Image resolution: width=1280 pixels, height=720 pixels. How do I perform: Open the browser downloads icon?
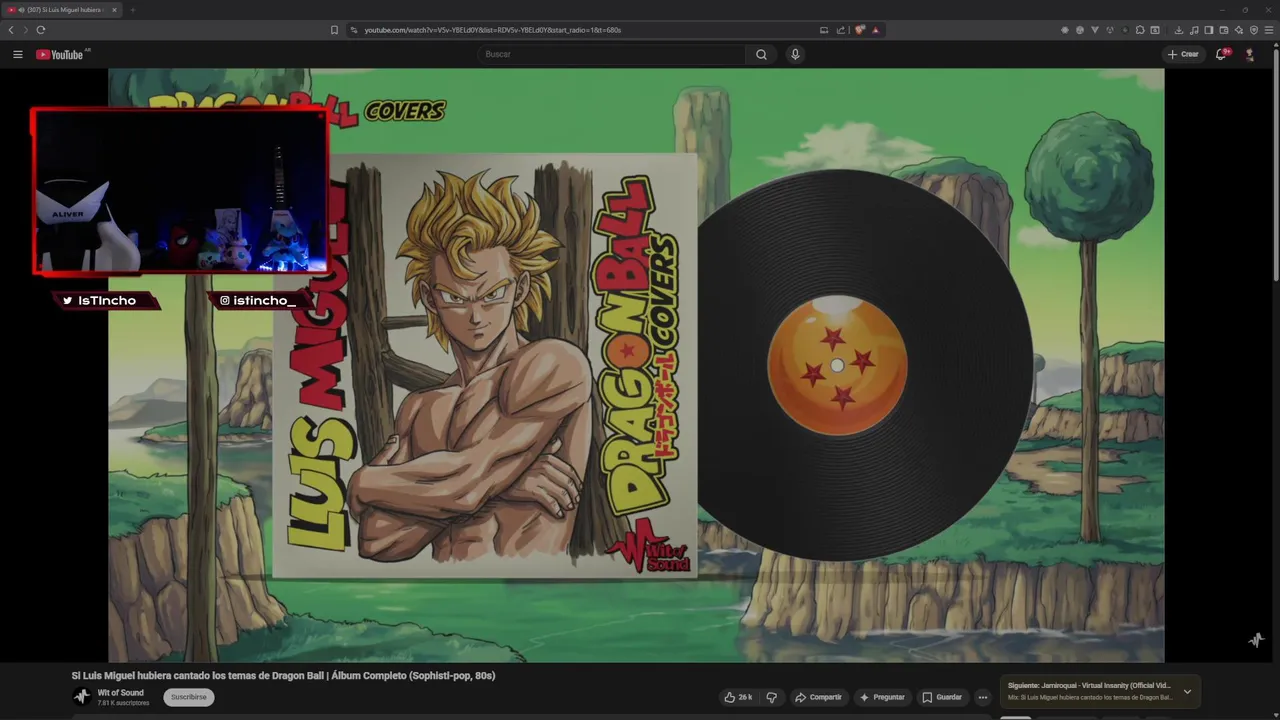coord(1179,30)
